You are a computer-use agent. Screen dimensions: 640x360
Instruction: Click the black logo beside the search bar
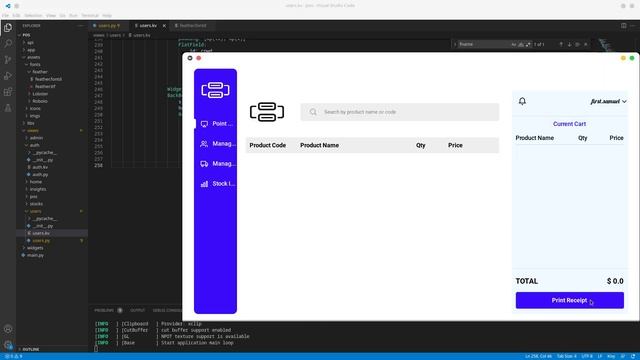pos(267,112)
